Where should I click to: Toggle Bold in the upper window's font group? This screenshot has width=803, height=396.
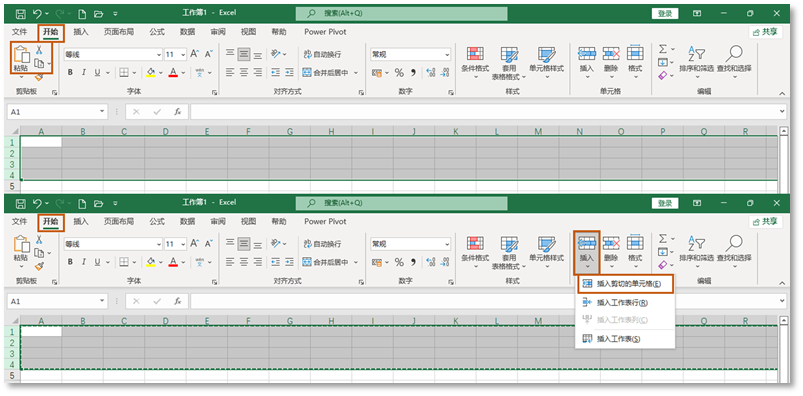pyautogui.click(x=70, y=73)
